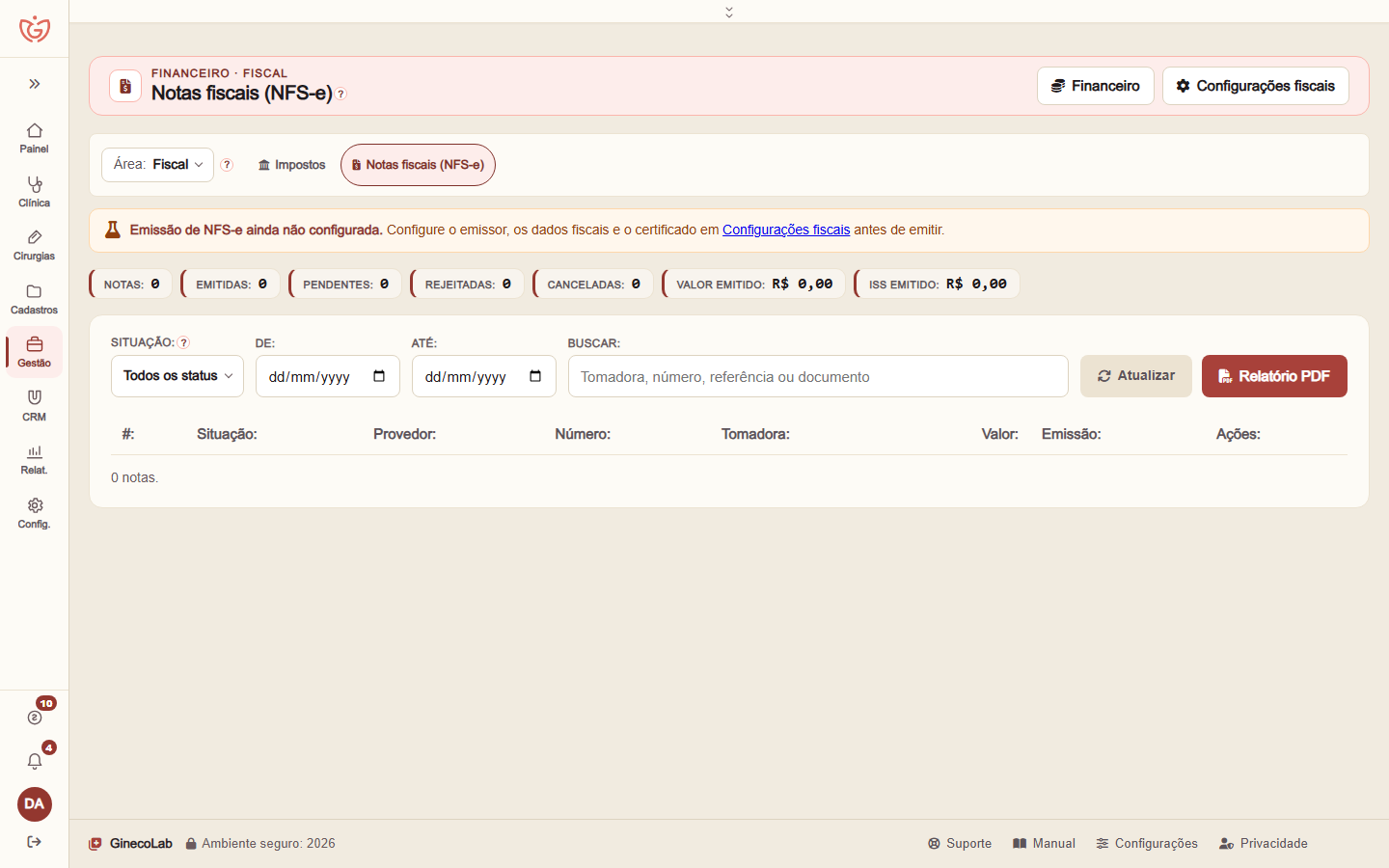Expand the sidebar with the double-chevron icon
Image resolution: width=1389 pixels, height=868 pixels.
(35, 84)
